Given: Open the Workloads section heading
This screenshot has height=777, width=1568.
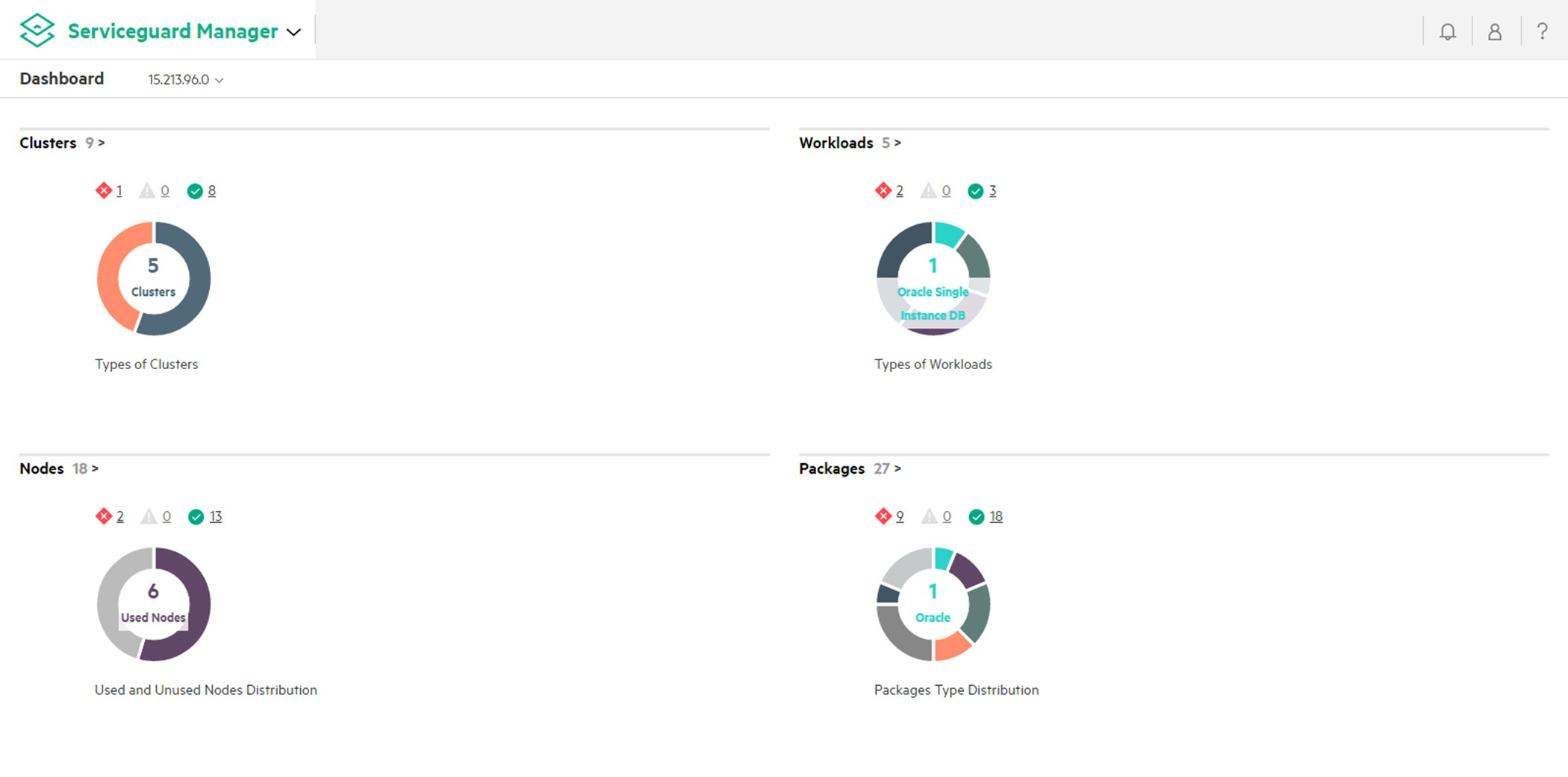Looking at the screenshot, I should click(x=836, y=143).
